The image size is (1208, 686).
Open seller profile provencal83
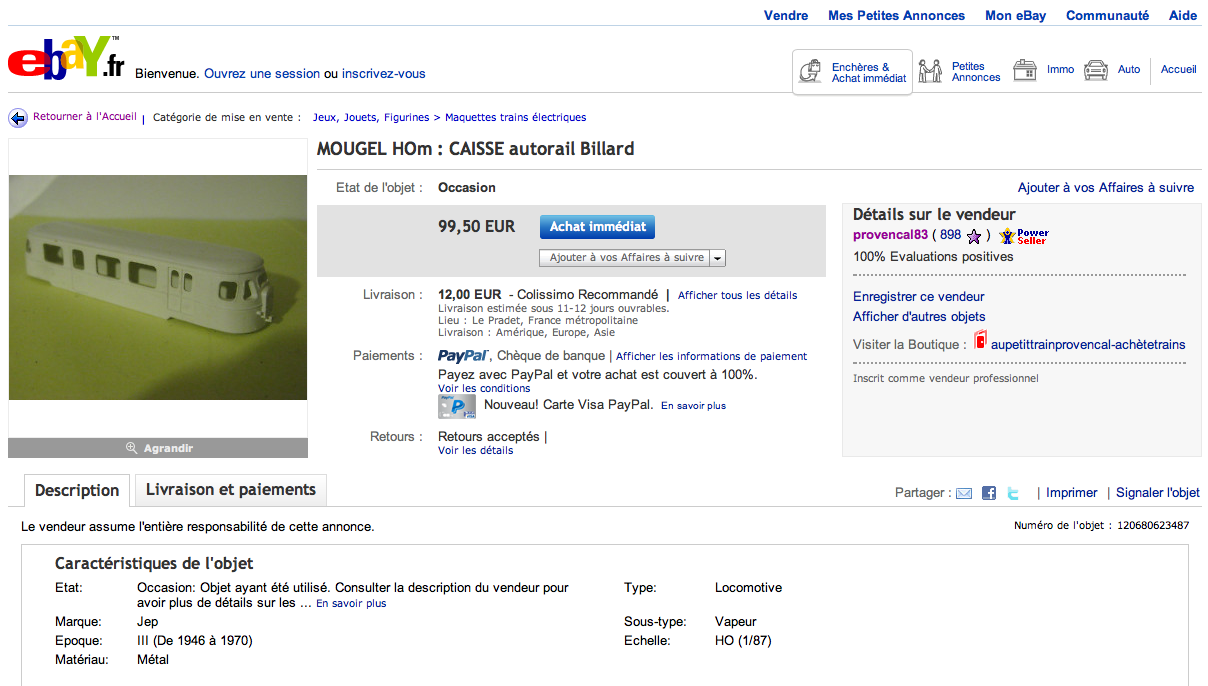[889, 235]
